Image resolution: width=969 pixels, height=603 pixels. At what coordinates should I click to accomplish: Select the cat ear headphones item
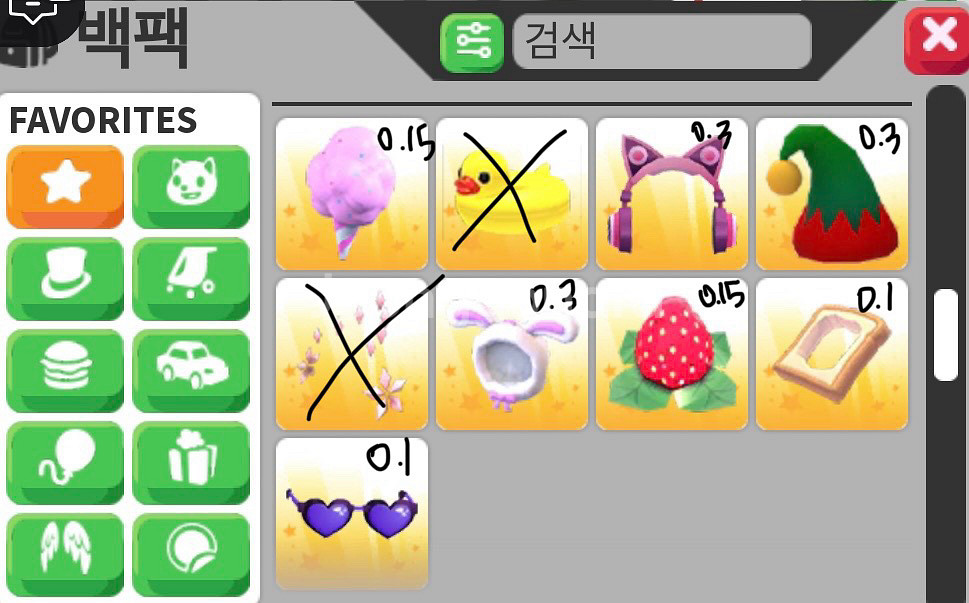[672, 194]
